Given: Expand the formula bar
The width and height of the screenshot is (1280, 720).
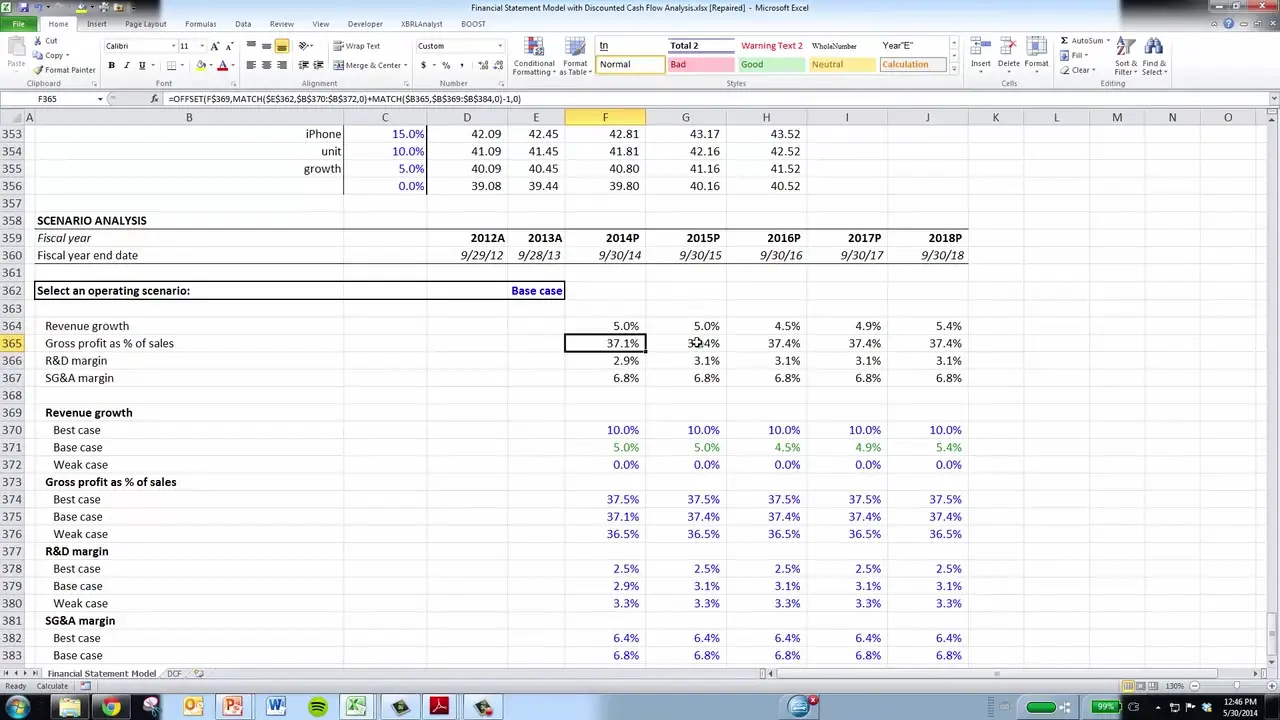Looking at the screenshot, I should [1273, 99].
